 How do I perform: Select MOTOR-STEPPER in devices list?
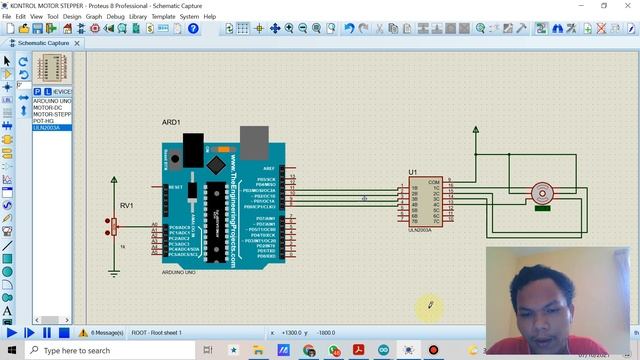click(x=52, y=114)
